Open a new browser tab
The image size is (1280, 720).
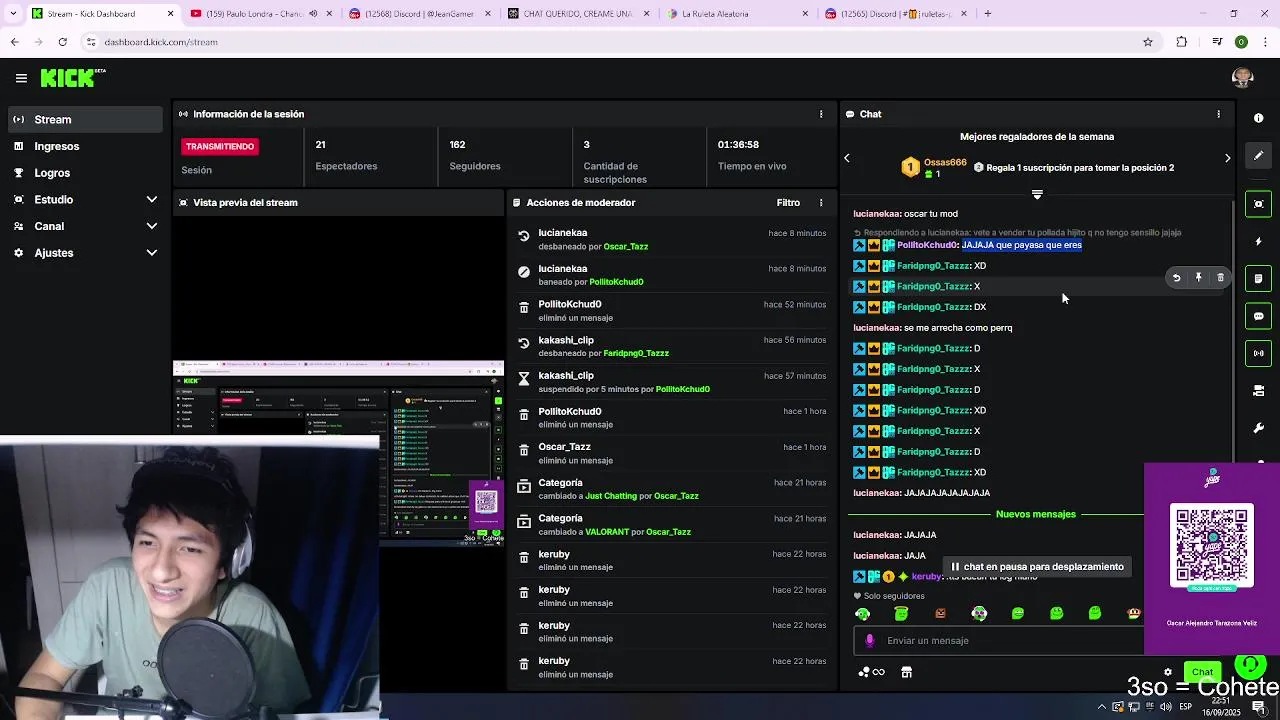(988, 14)
